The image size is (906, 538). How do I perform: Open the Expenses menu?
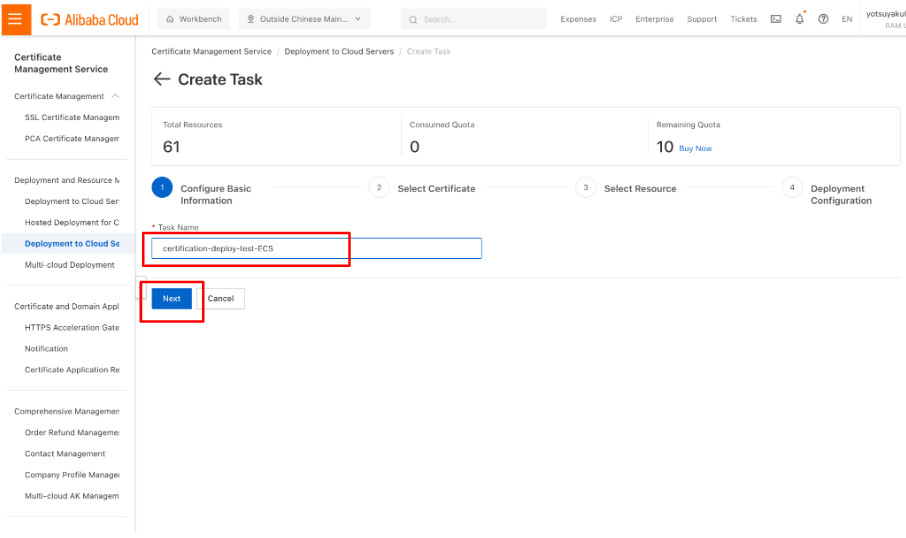(x=578, y=19)
